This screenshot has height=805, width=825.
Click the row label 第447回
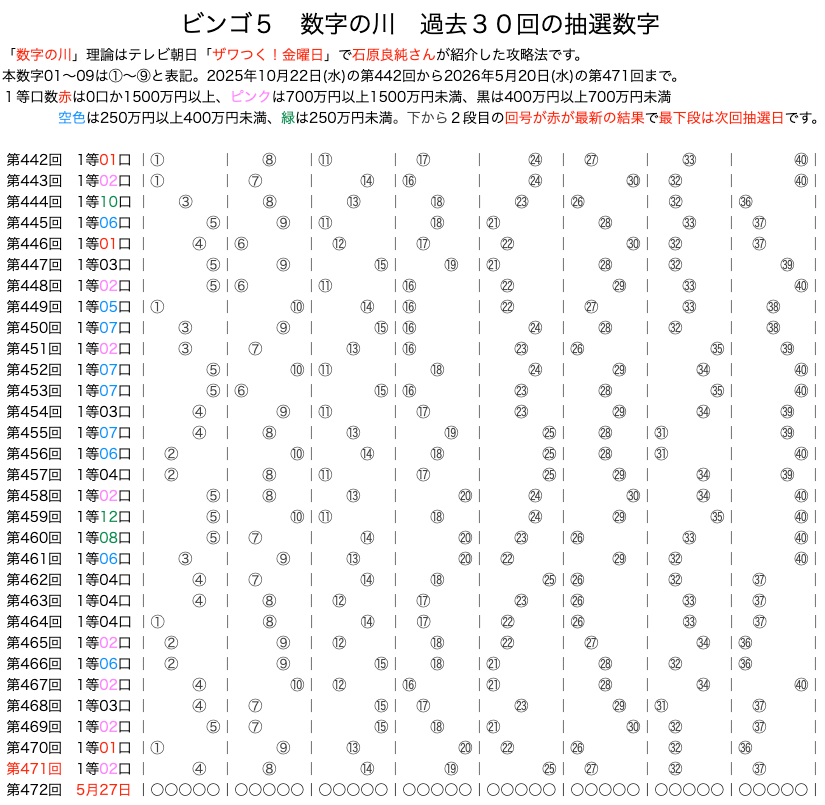tap(34, 265)
